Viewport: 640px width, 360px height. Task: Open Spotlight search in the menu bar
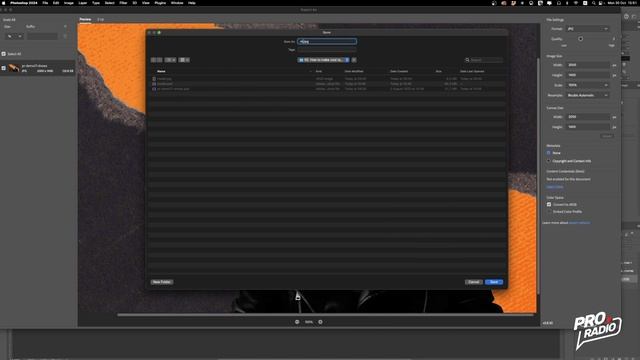593,3
